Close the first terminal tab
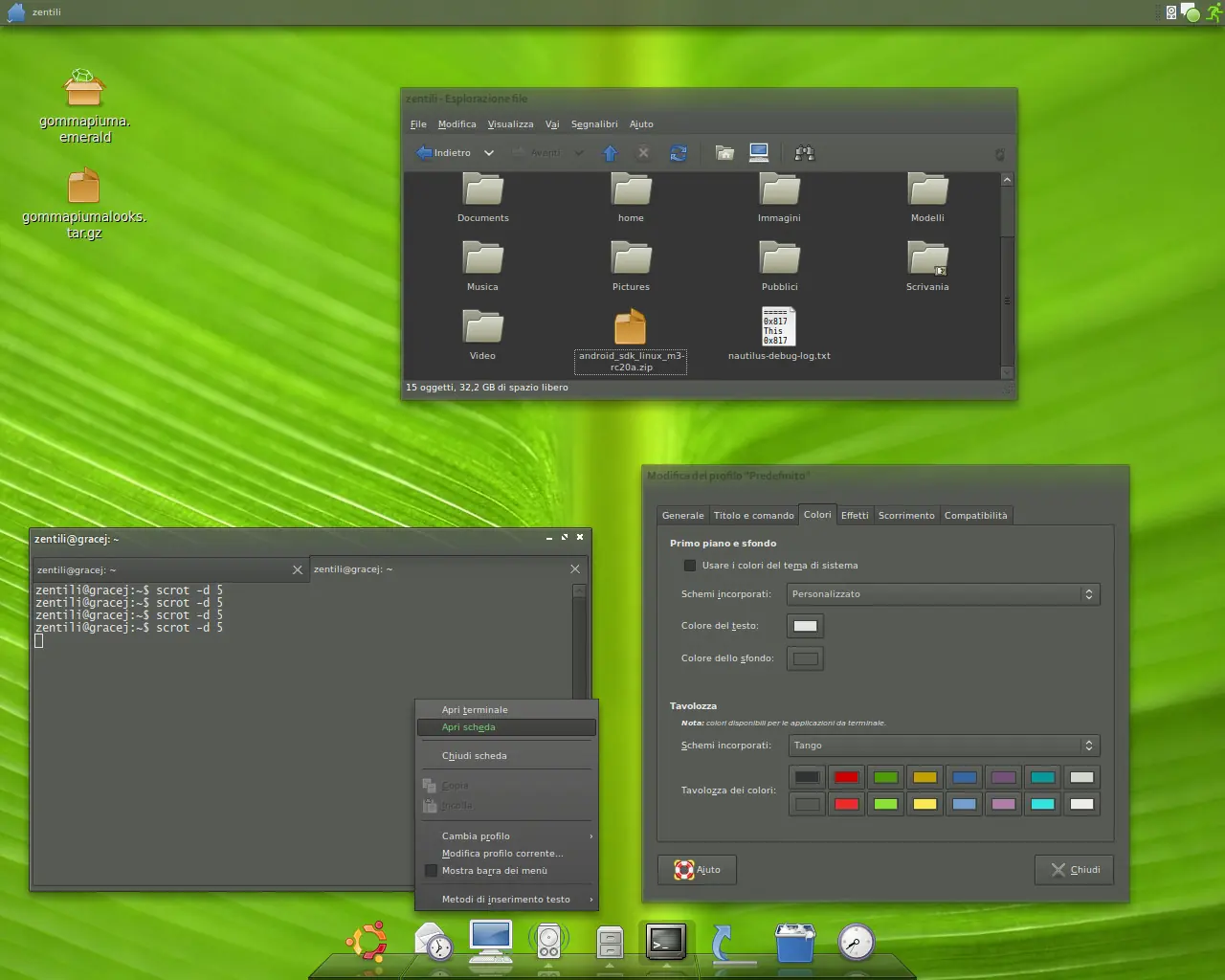This screenshot has width=1225, height=980. point(298,570)
